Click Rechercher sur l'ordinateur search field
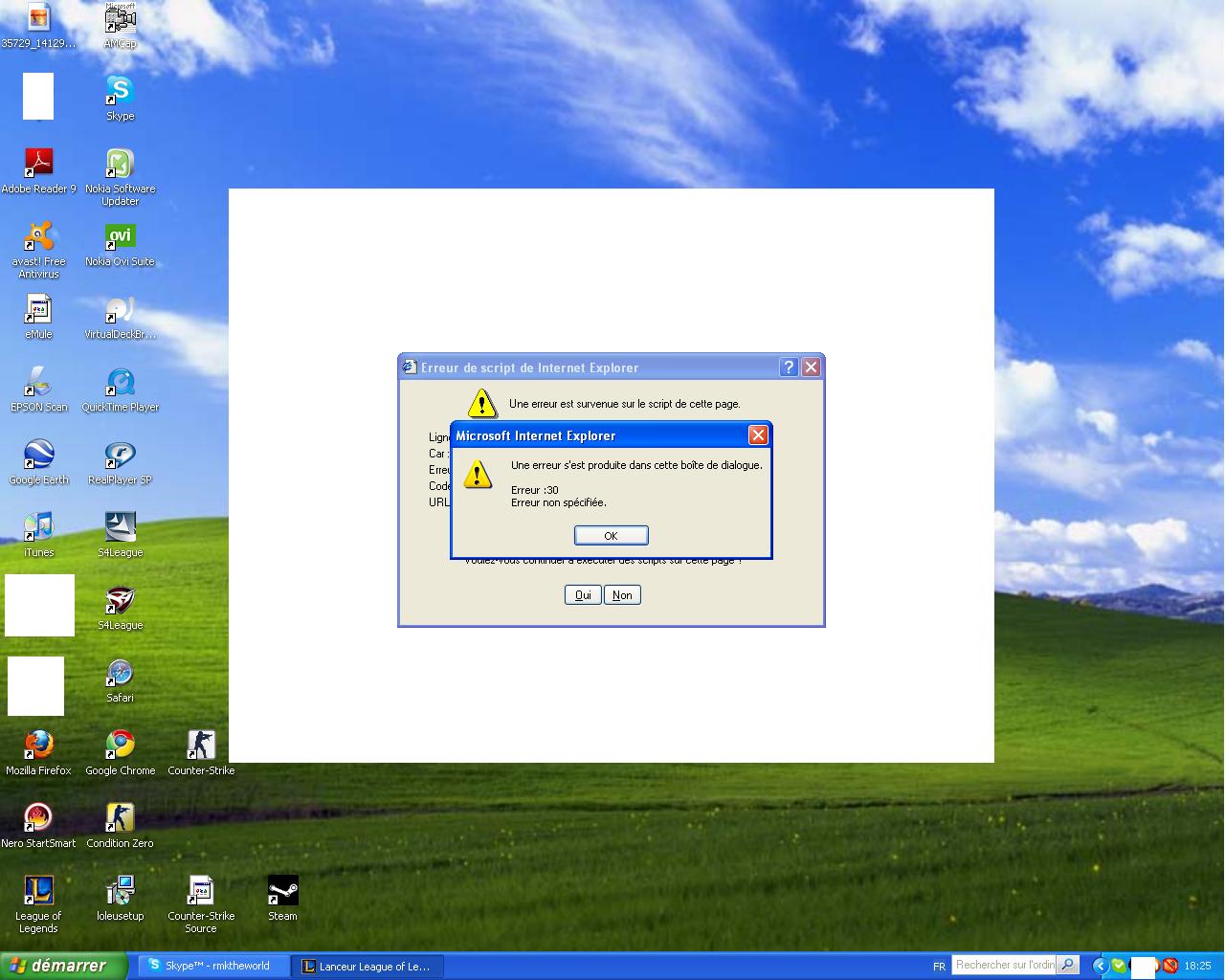 1004,965
